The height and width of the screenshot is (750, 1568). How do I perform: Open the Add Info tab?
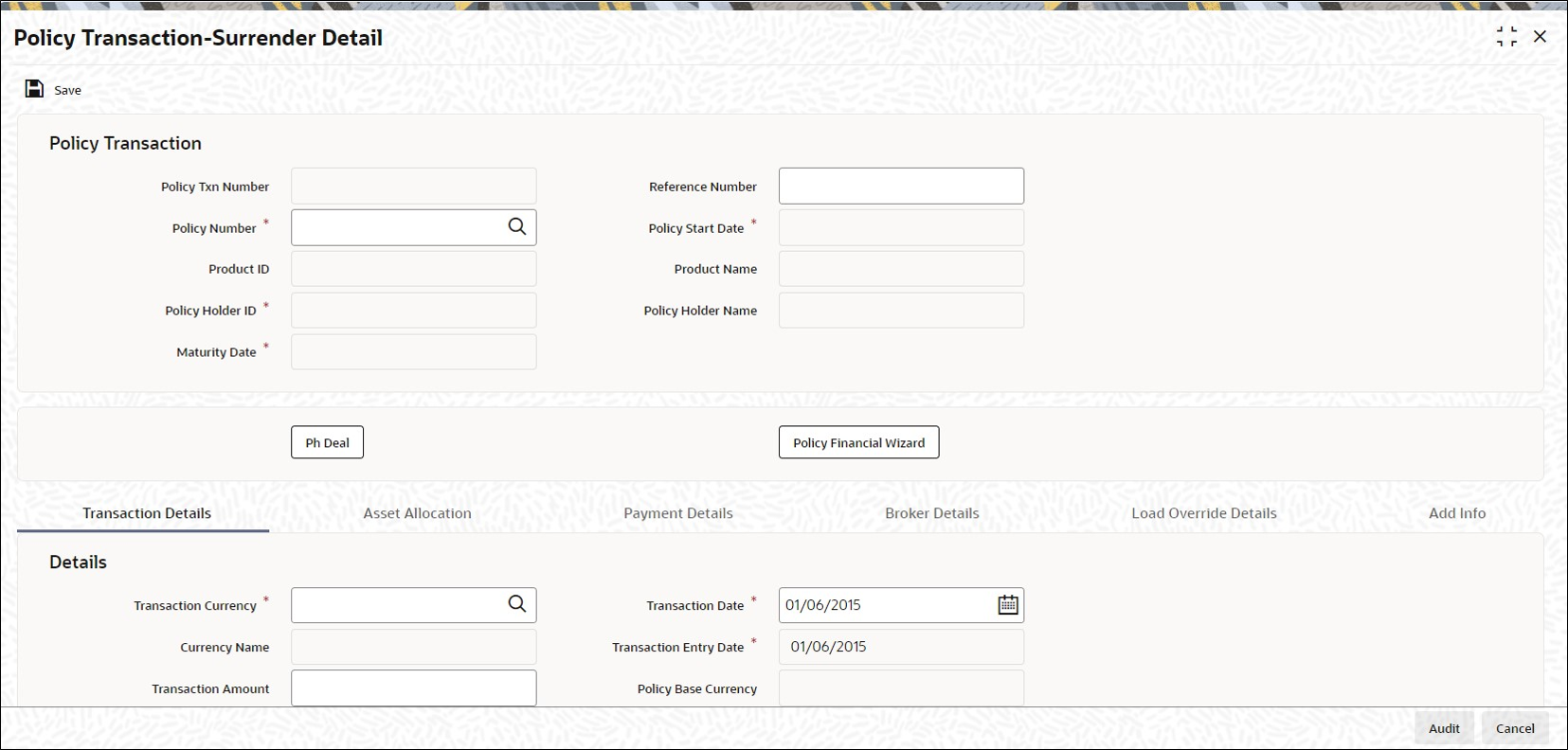pyautogui.click(x=1457, y=513)
